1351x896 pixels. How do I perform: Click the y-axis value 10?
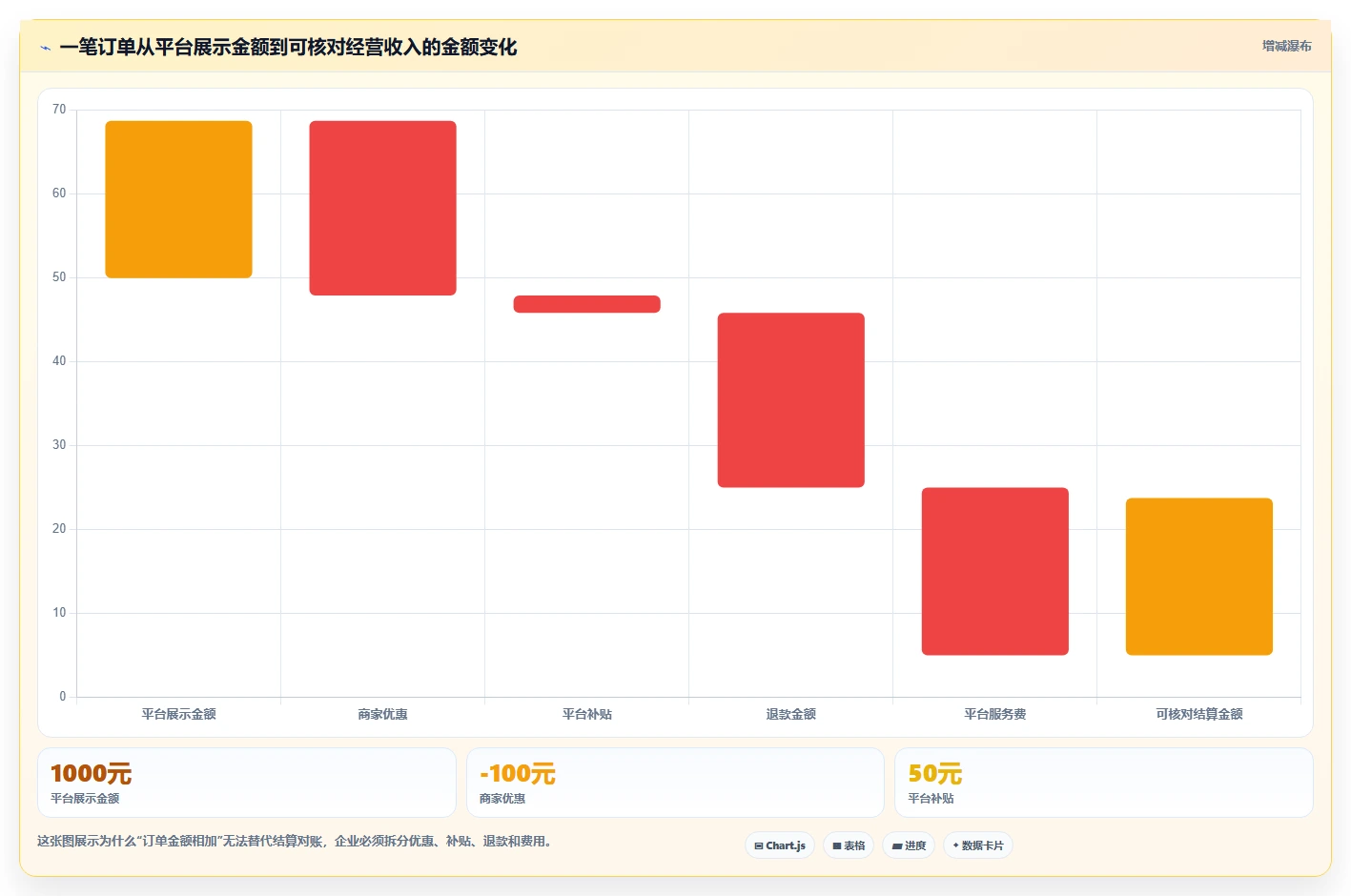(x=59, y=613)
